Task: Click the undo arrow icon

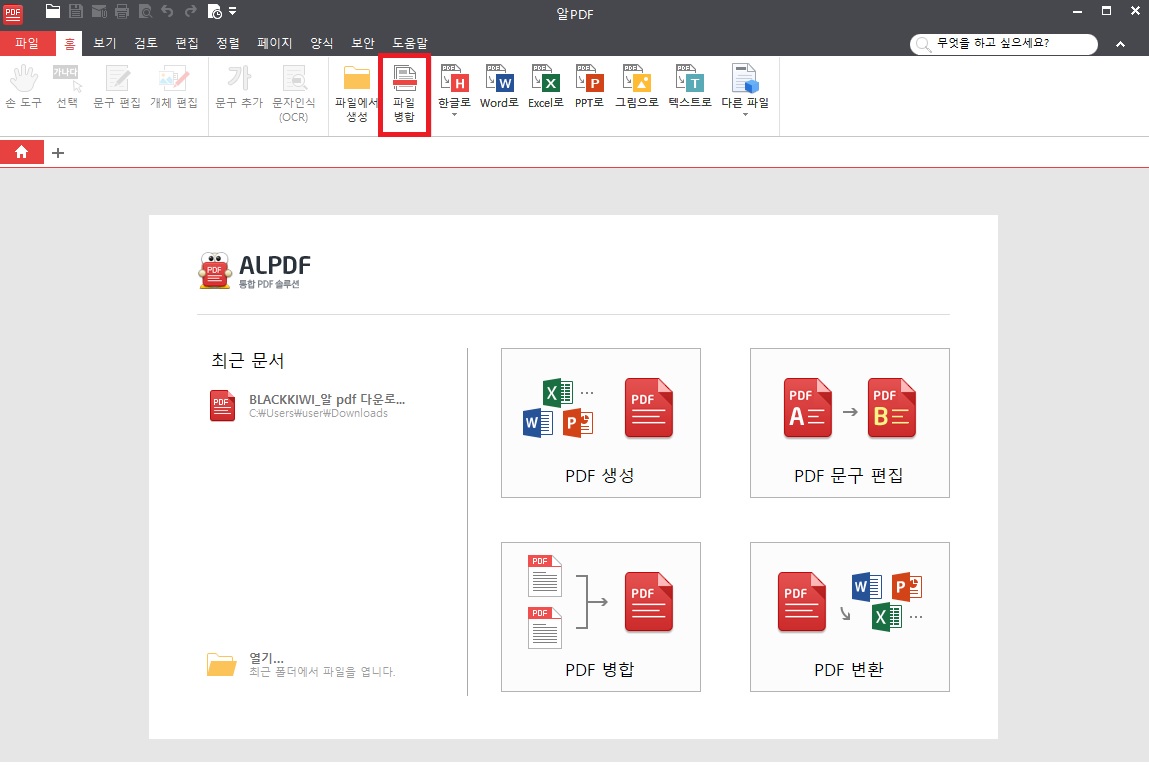Action: (x=168, y=11)
